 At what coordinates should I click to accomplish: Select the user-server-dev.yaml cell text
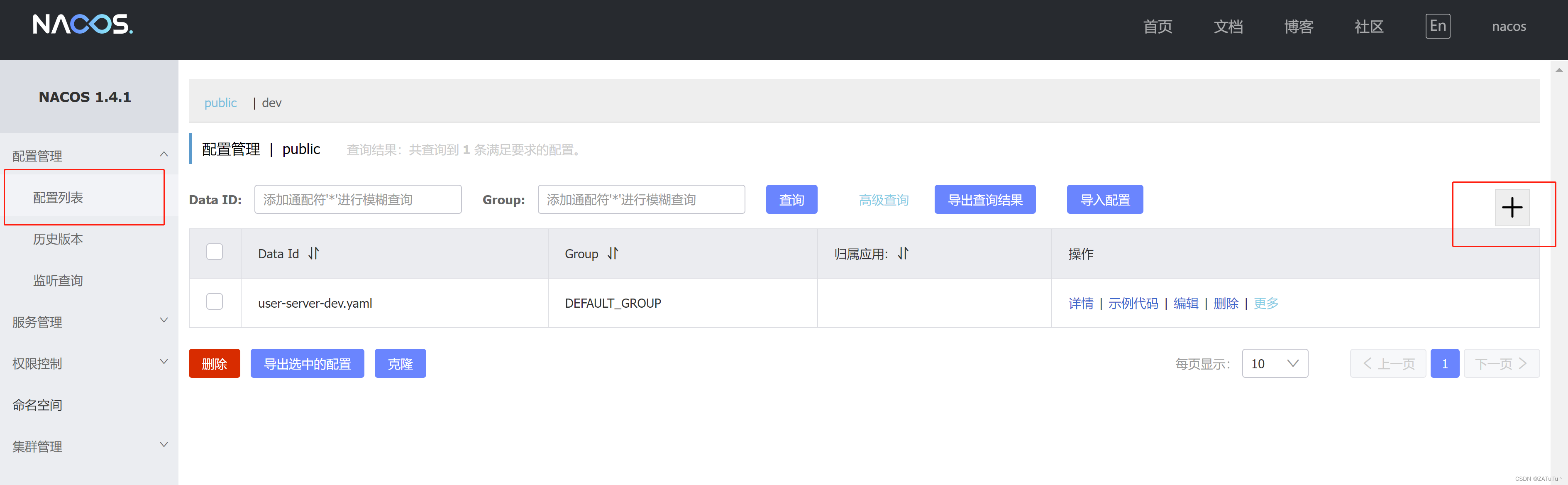point(315,303)
